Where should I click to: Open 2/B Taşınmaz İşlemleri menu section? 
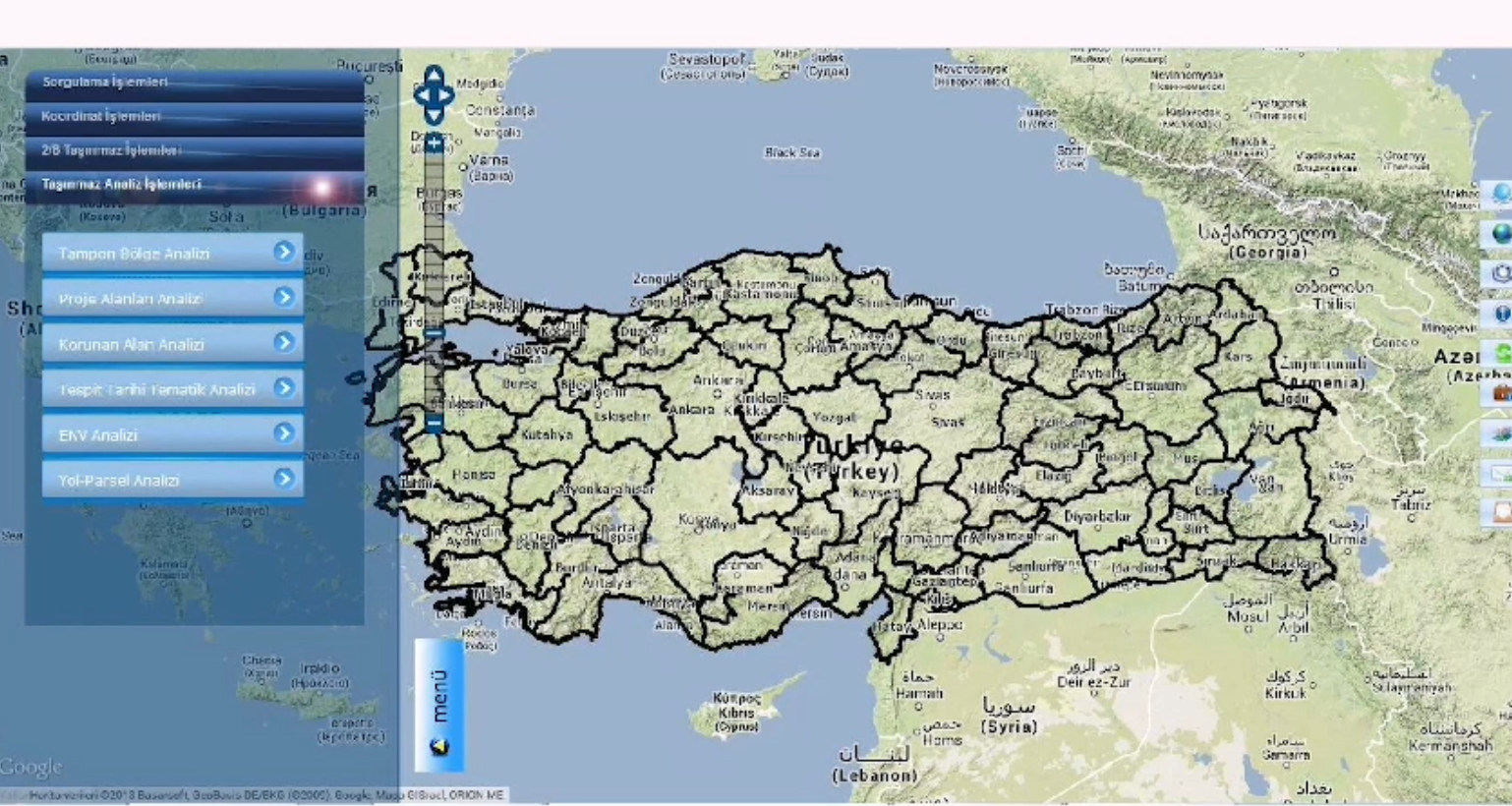(195, 151)
